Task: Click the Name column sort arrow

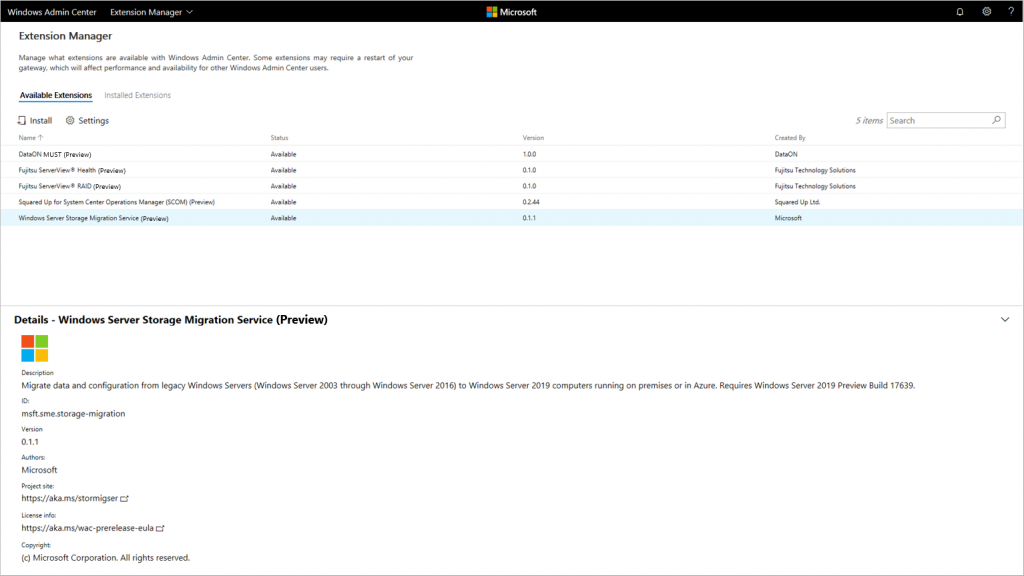Action: (40, 138)
